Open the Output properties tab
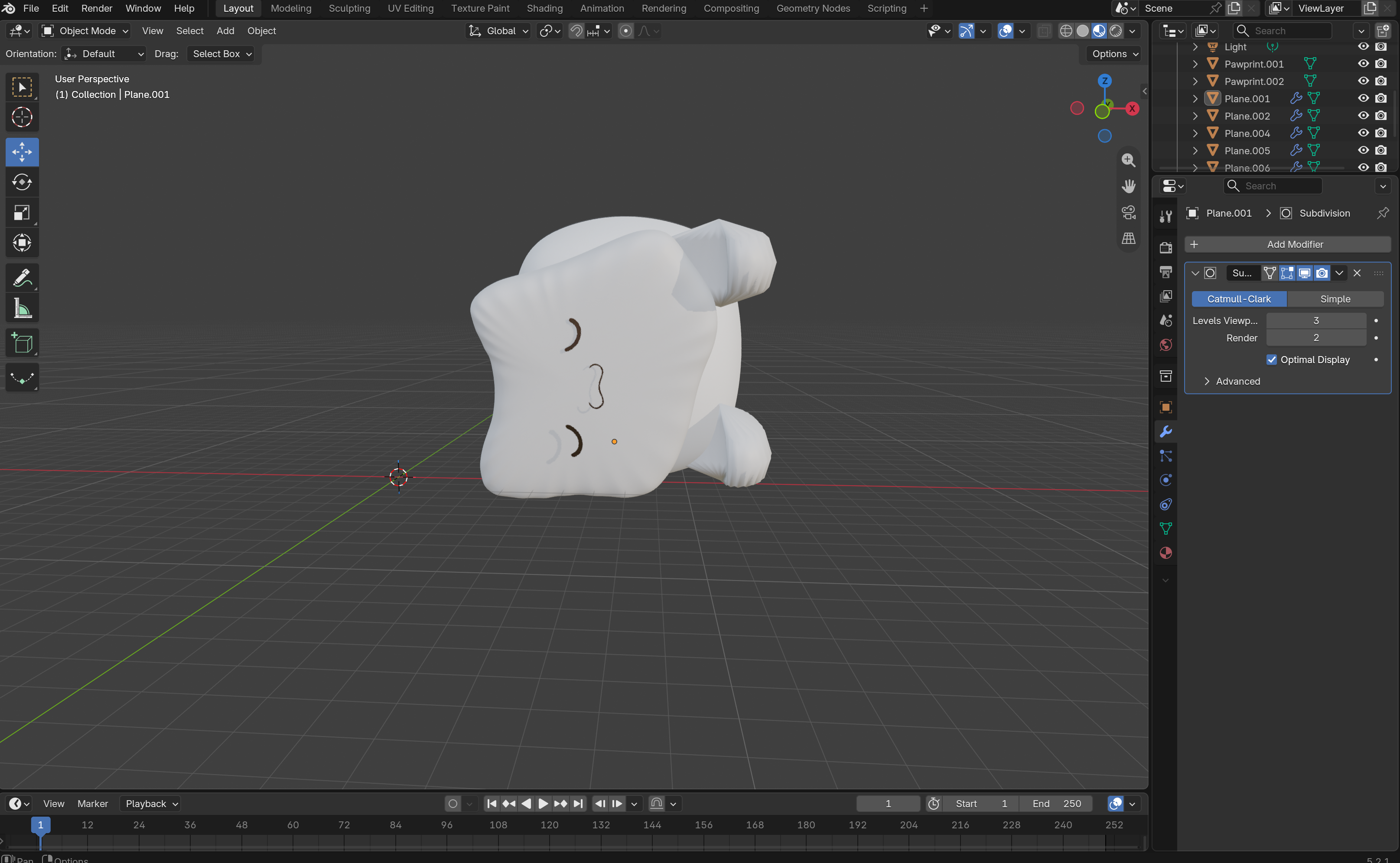 (1166, 272)
